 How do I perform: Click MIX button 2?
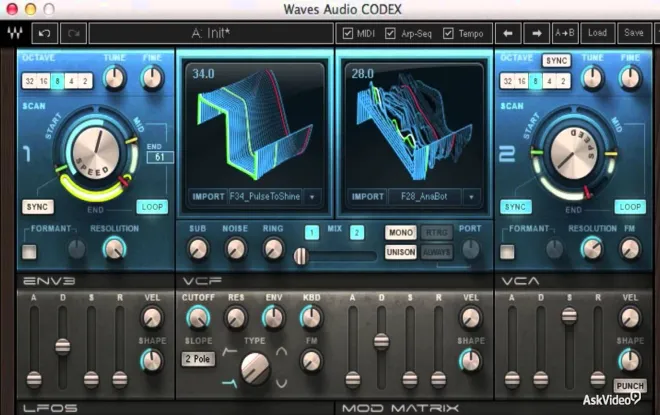click(x=357, y=232)
